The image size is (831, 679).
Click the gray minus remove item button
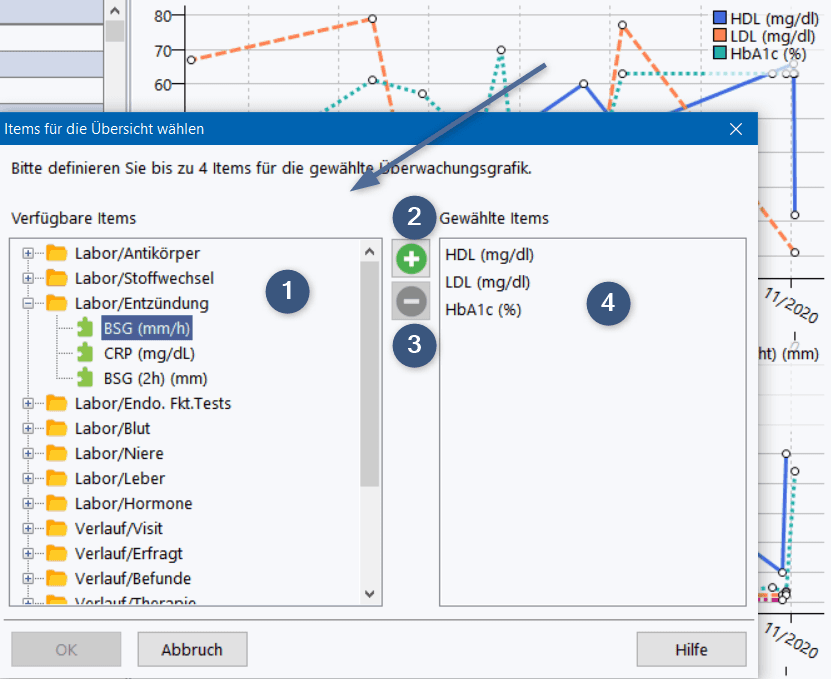pyautogui.click(x=410, y=300)
